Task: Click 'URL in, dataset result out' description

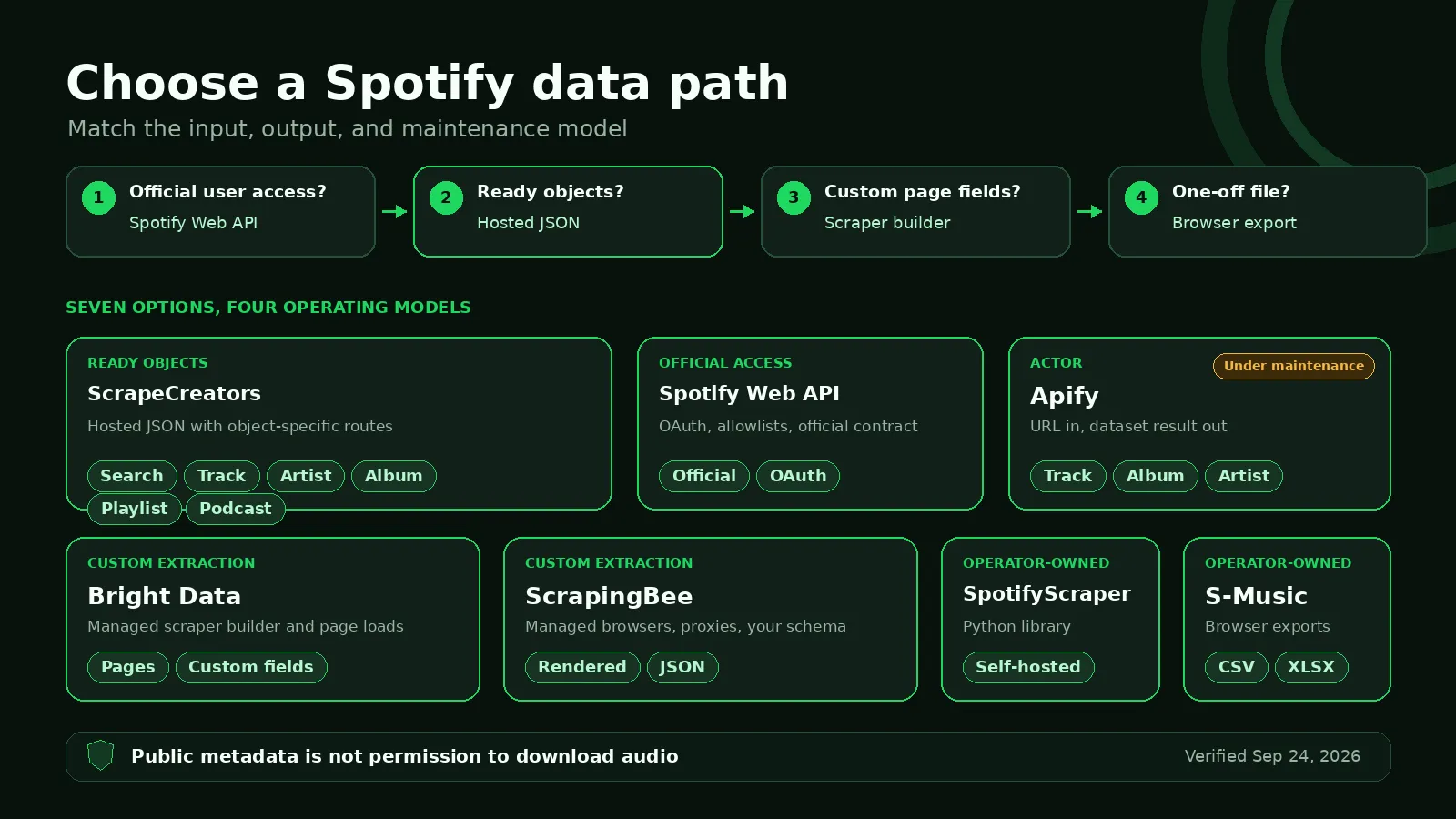Action: 1128,426
